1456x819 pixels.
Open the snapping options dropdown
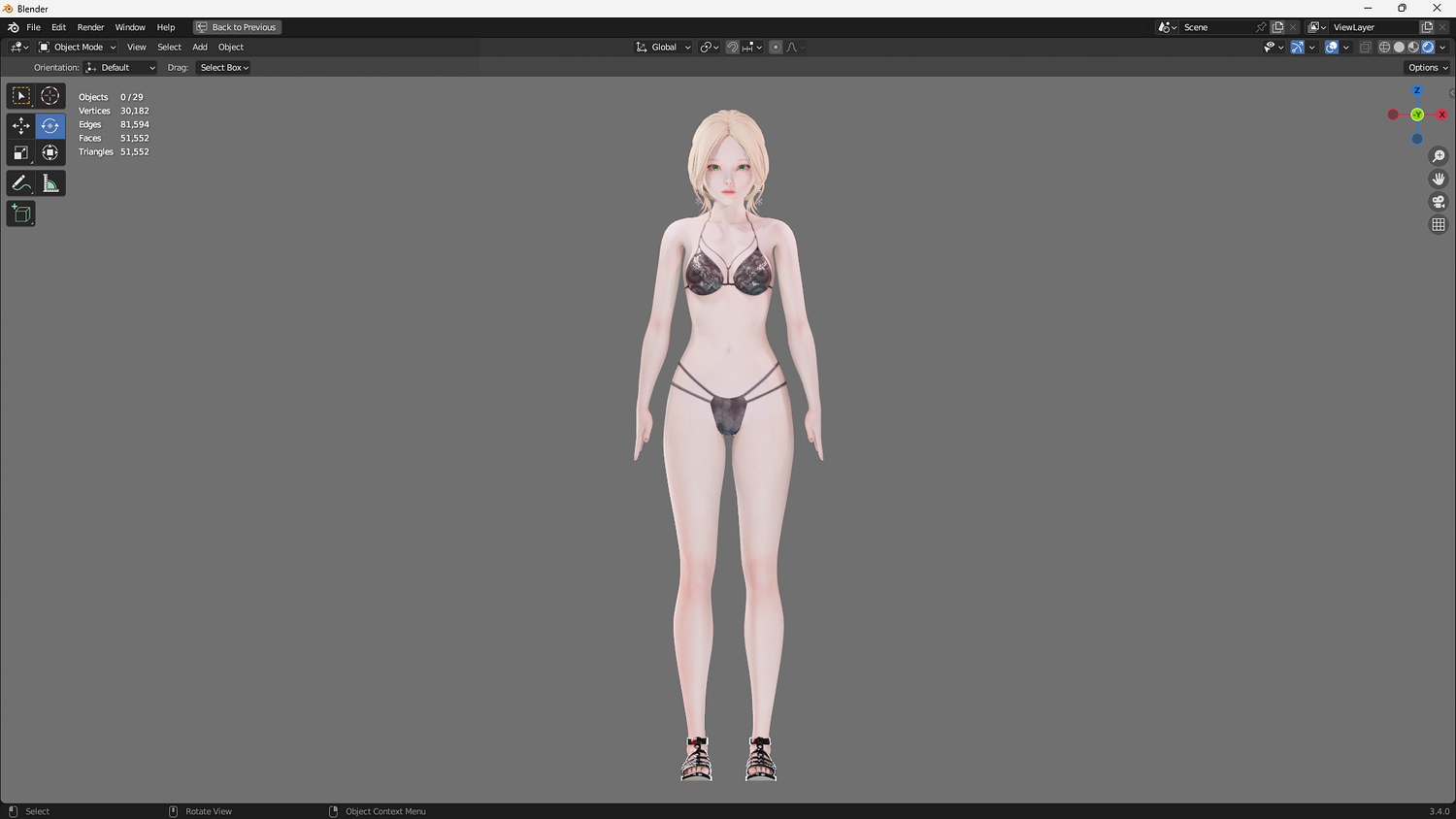(x=752, y=47)
